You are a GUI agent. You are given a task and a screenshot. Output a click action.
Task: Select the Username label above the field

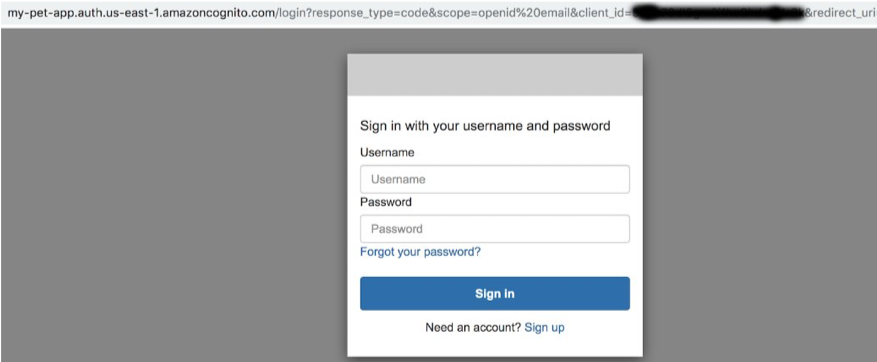coord(387,152)
